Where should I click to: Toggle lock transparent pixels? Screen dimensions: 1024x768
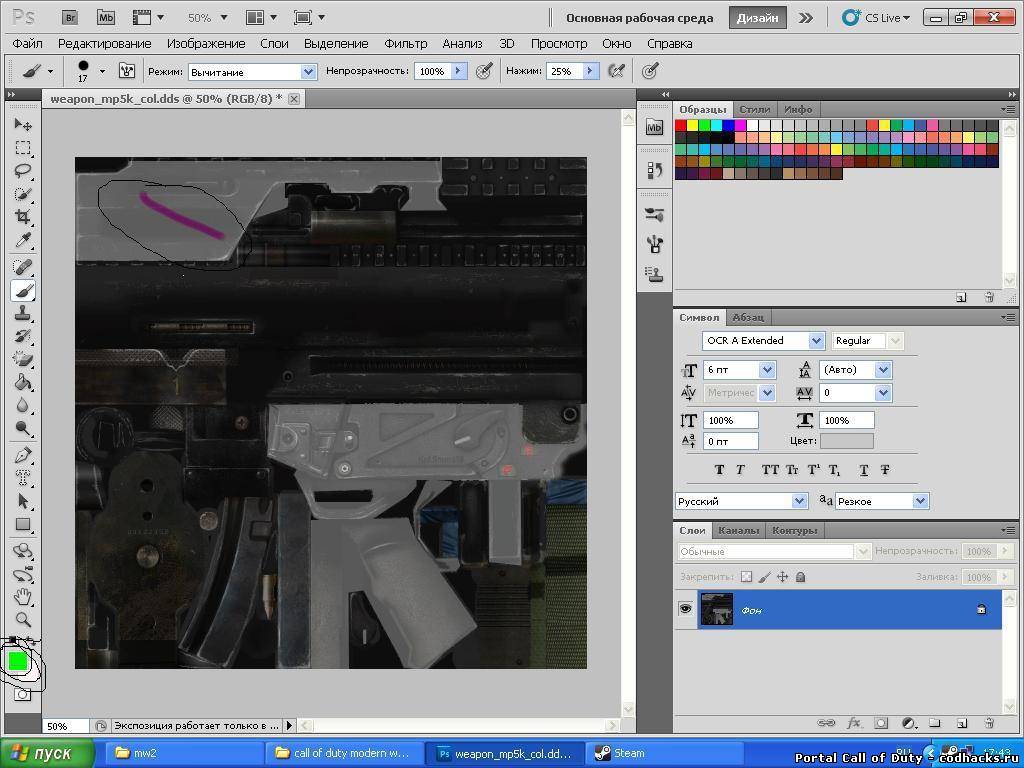[746, 577]
